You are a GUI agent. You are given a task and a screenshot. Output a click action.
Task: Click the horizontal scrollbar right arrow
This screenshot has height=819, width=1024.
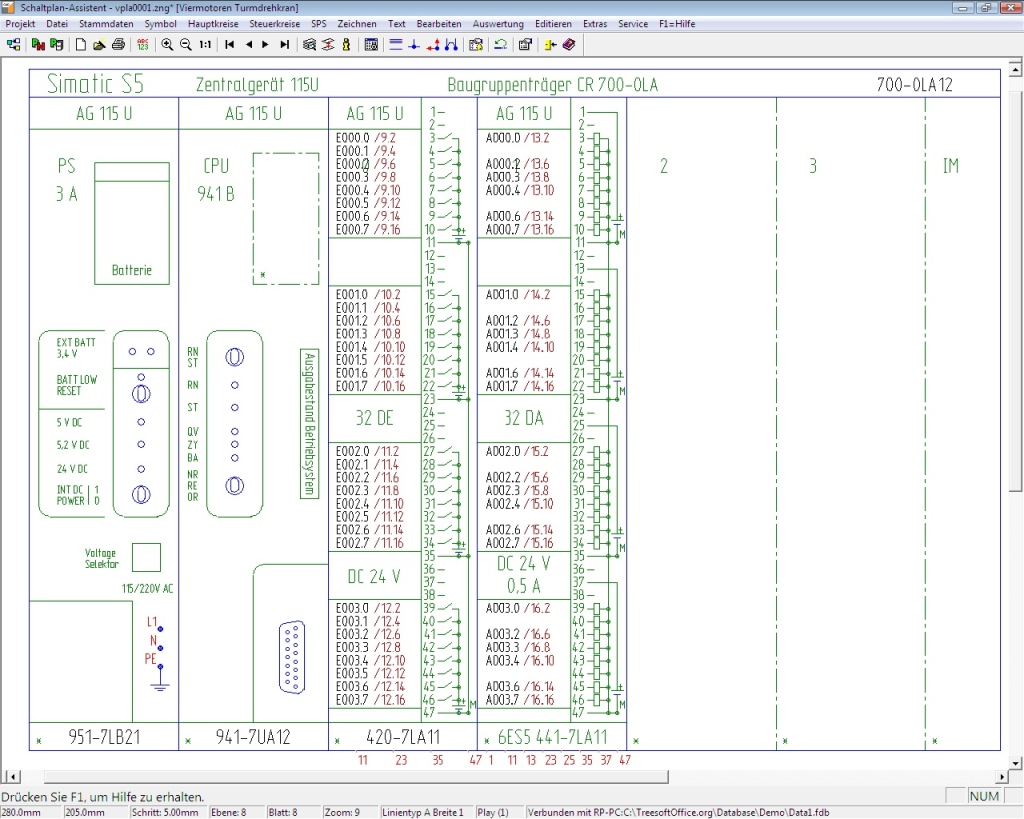pos(1003,777)
